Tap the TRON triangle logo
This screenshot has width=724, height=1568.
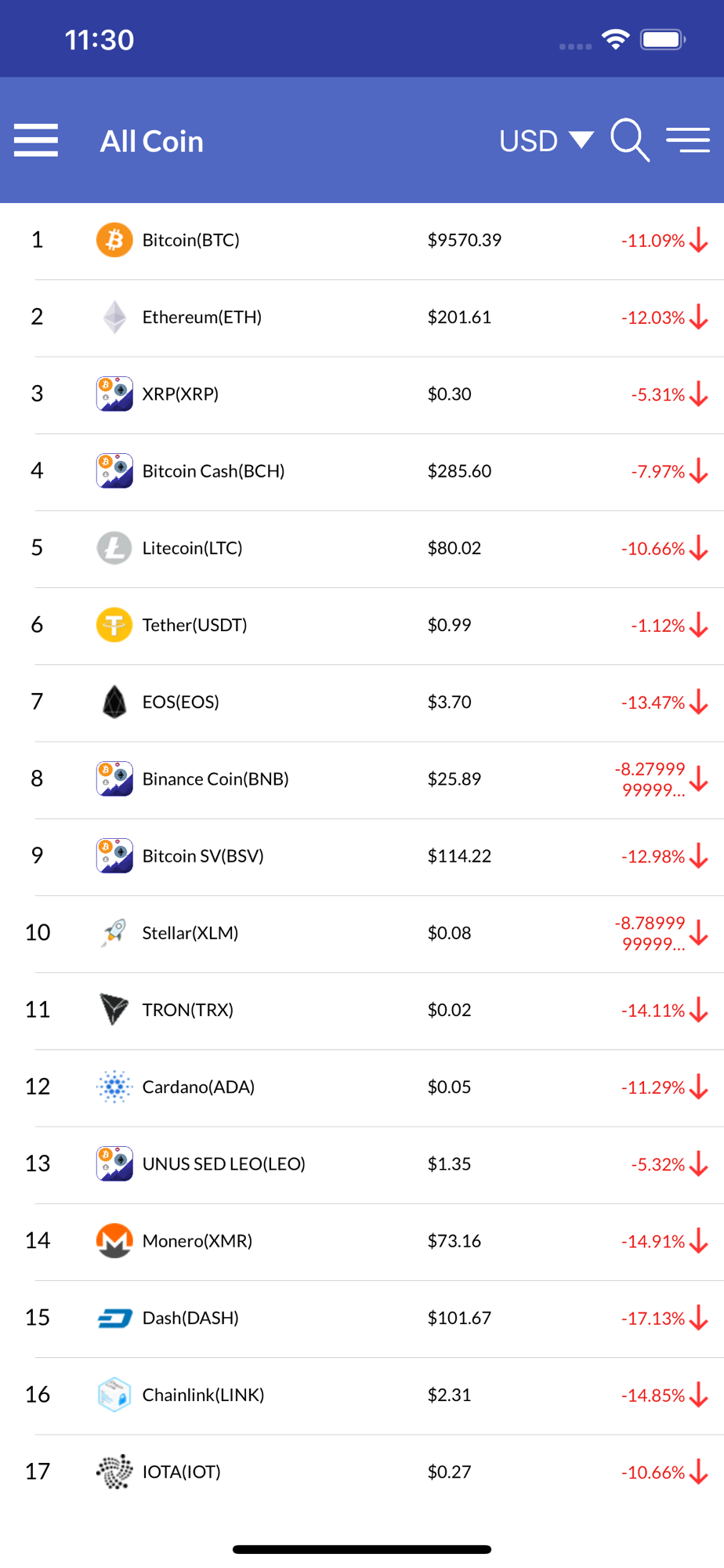(x=114, y=1009)
